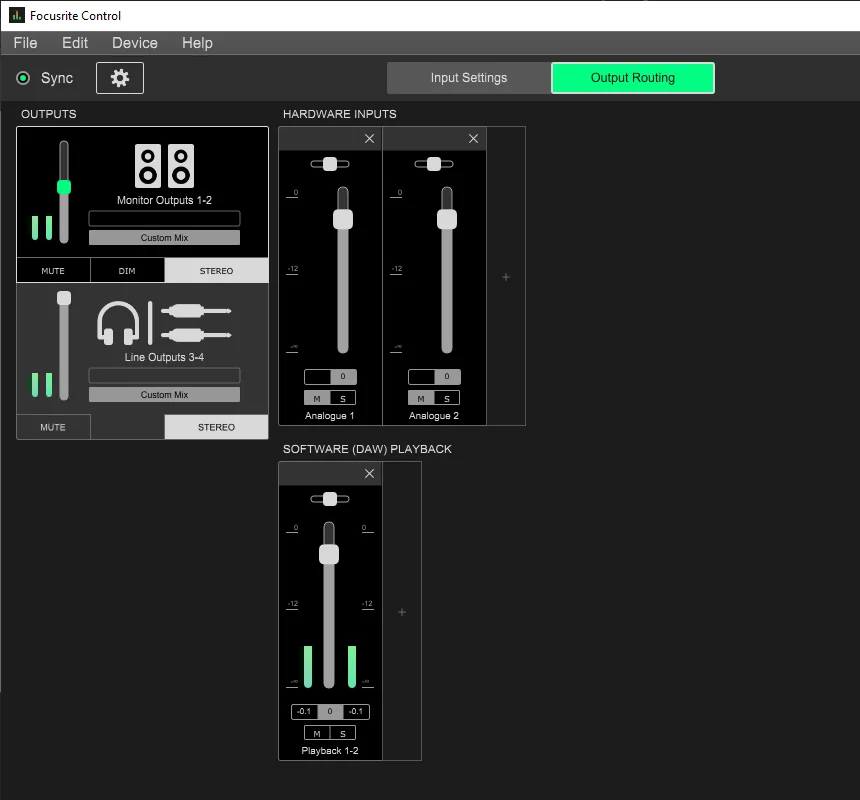Click the Analogue 1 pan slider knob
Image resolution: width=860 pixels, height=800 pixels.
[x=330, y=164]
